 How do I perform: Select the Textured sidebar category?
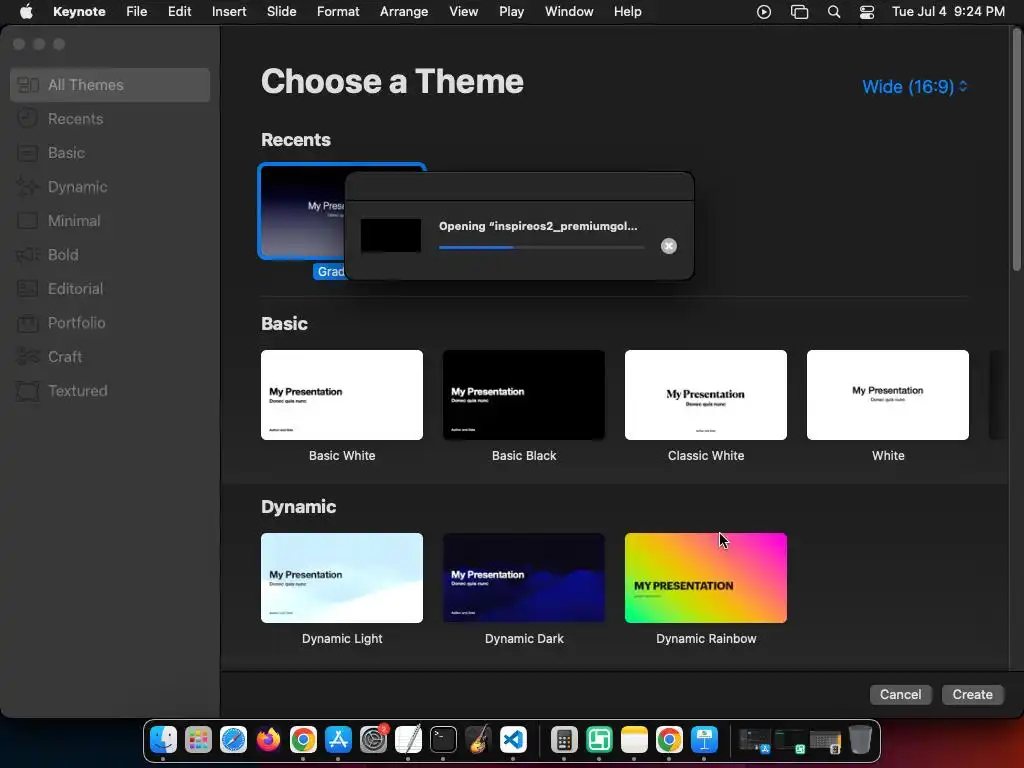pyautogui.click(x=110, y=391)
